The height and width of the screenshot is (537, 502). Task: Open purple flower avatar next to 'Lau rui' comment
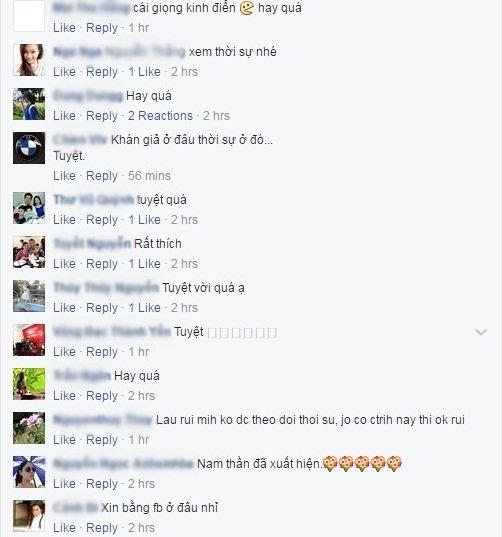click(x=29, y=428)
